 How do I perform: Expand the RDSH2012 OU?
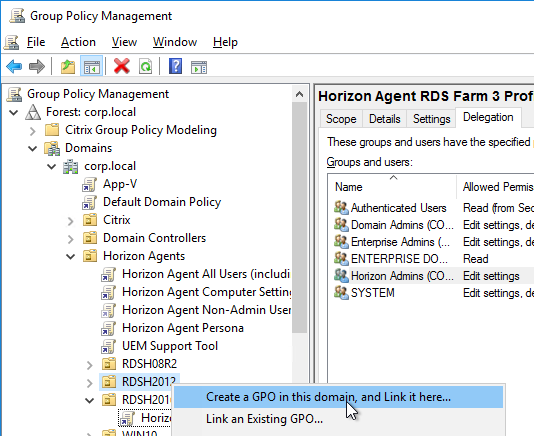point(90,383)
